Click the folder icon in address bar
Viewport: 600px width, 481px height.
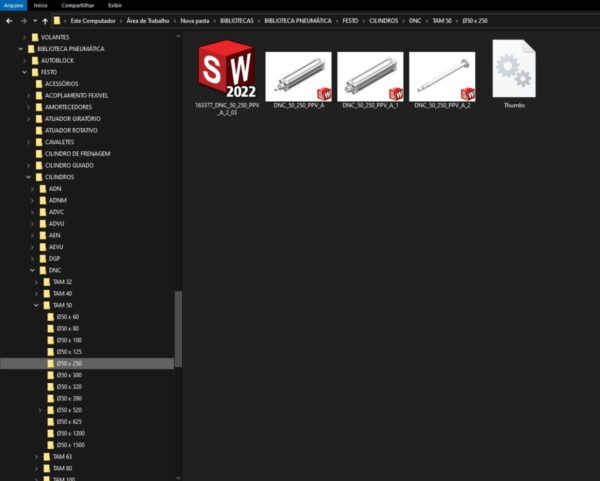(57, 21)
